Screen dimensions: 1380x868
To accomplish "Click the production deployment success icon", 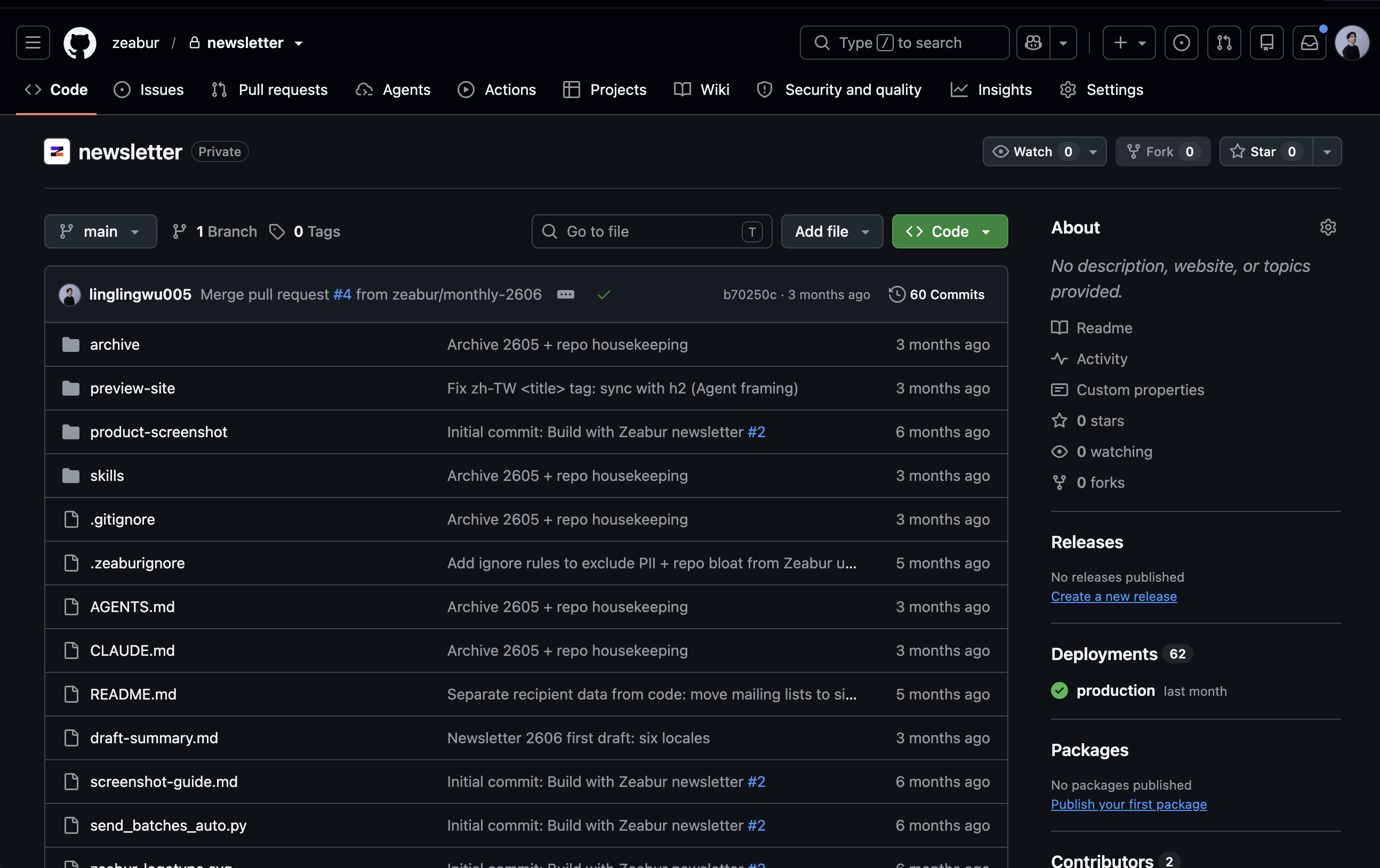I will tap(1059, 690).
